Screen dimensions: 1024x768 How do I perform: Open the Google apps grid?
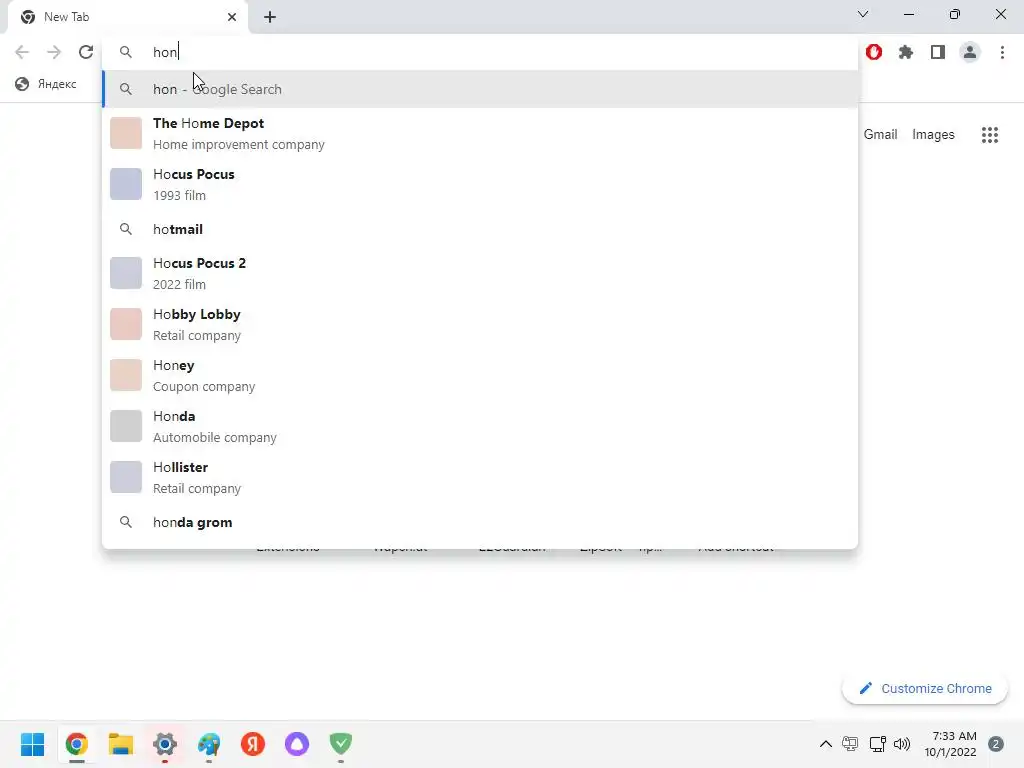pos(990,135)
